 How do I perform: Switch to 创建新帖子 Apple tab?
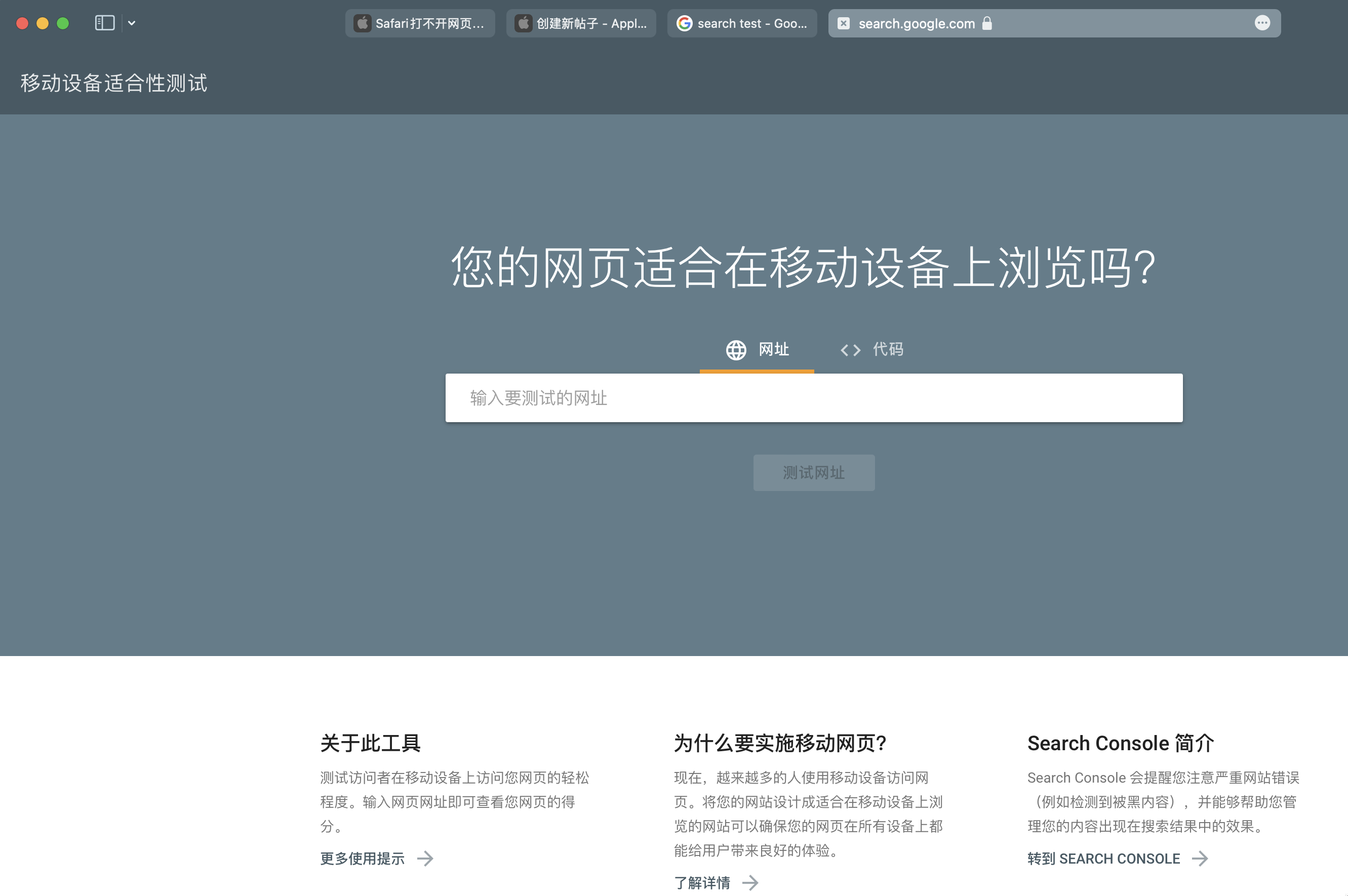click(581, 23)
